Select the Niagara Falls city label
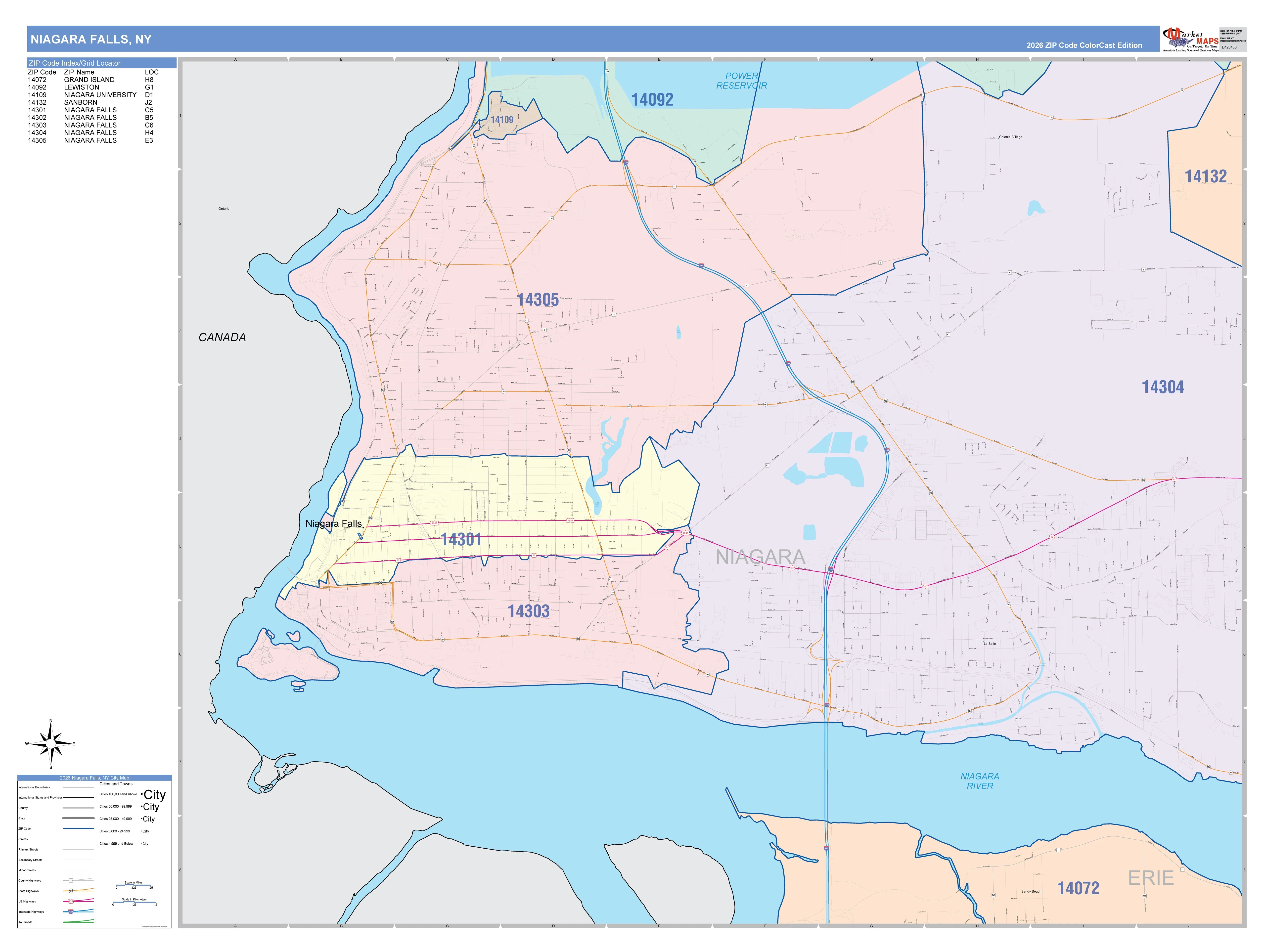 point(333,523)
